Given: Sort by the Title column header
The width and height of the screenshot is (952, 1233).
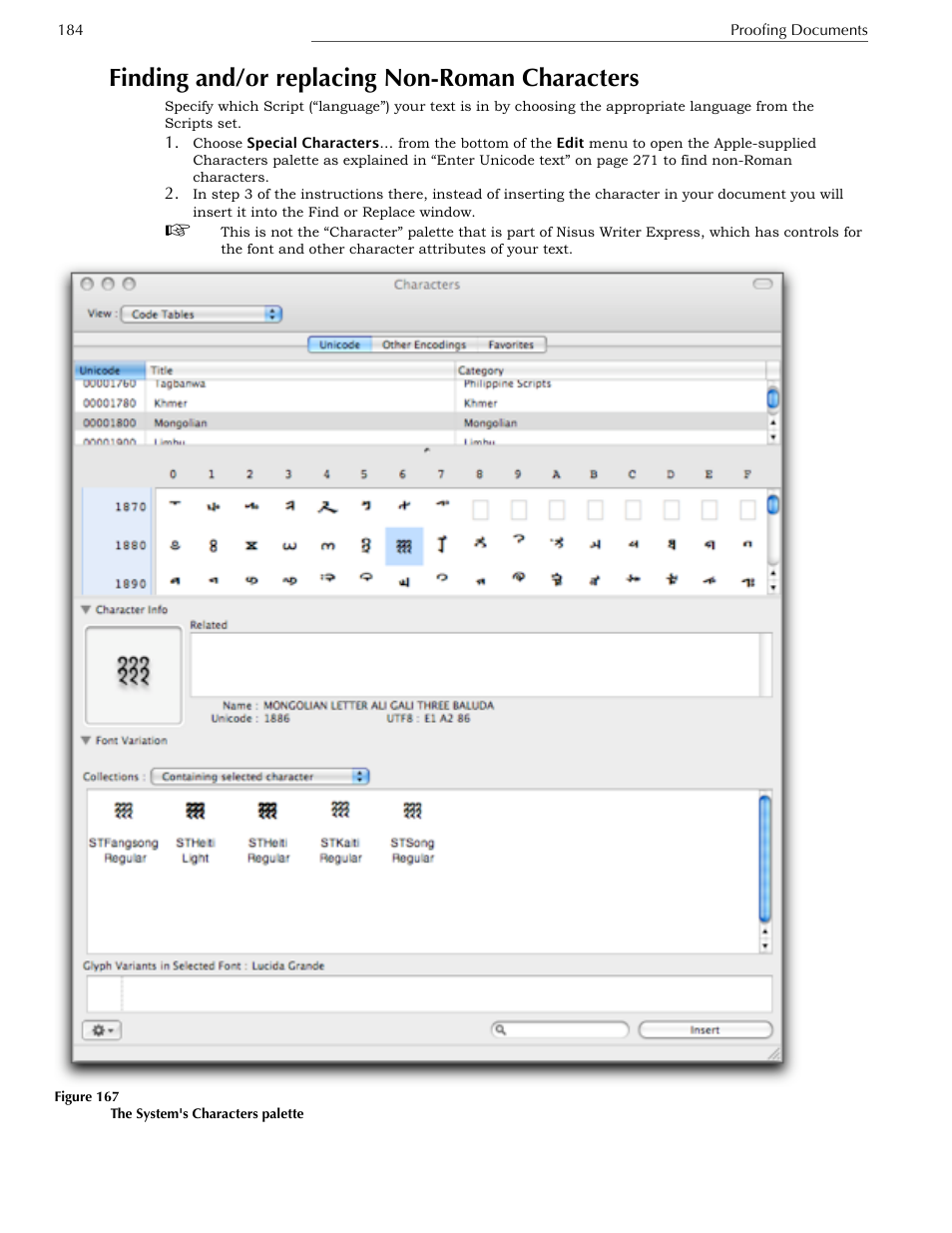Looking at the screenshot, I should coord(300,369).
